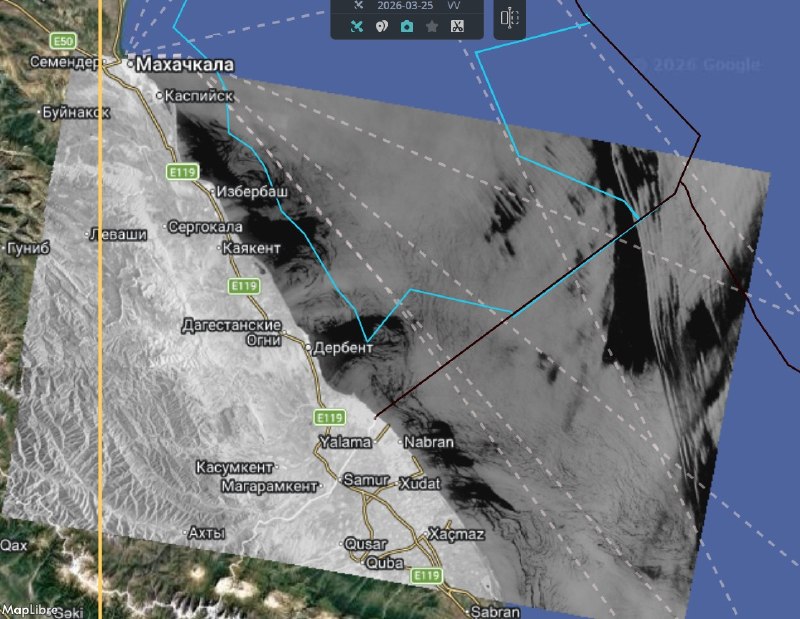Click the MapLibre attribution logo
Viewport: 800px width, 619px height.
[x=26, y=609]
